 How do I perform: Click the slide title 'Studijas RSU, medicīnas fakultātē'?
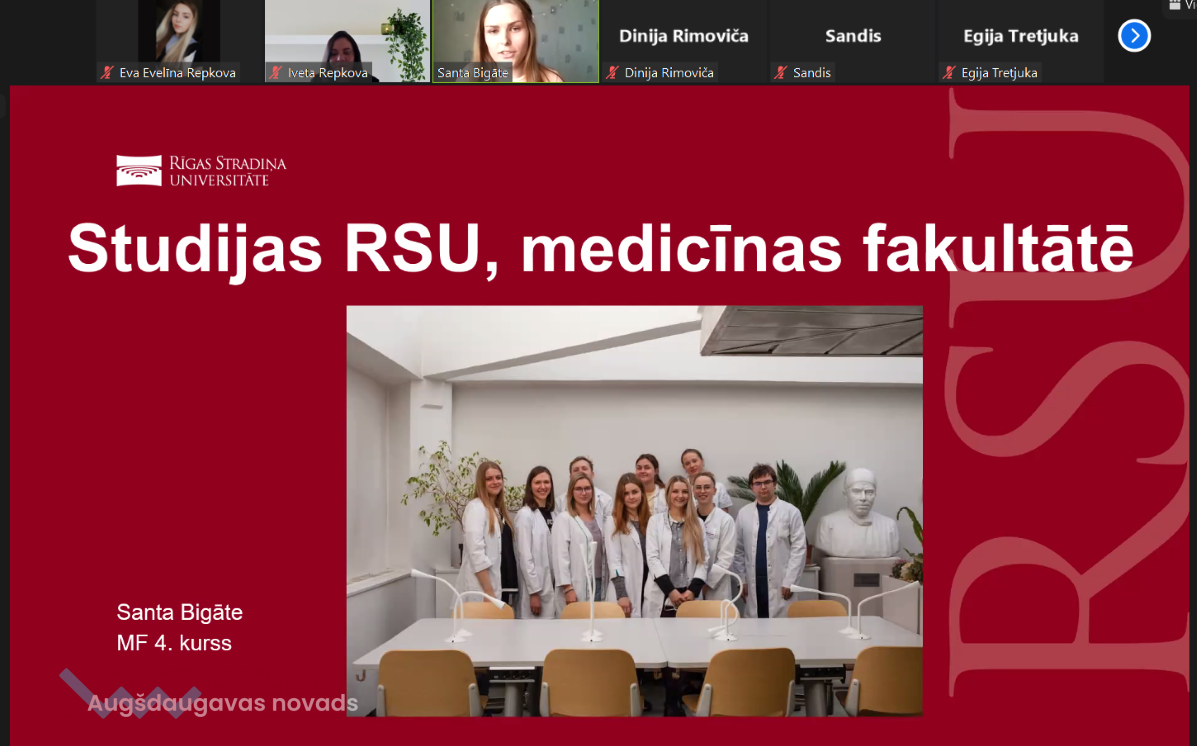pos(601,248)
